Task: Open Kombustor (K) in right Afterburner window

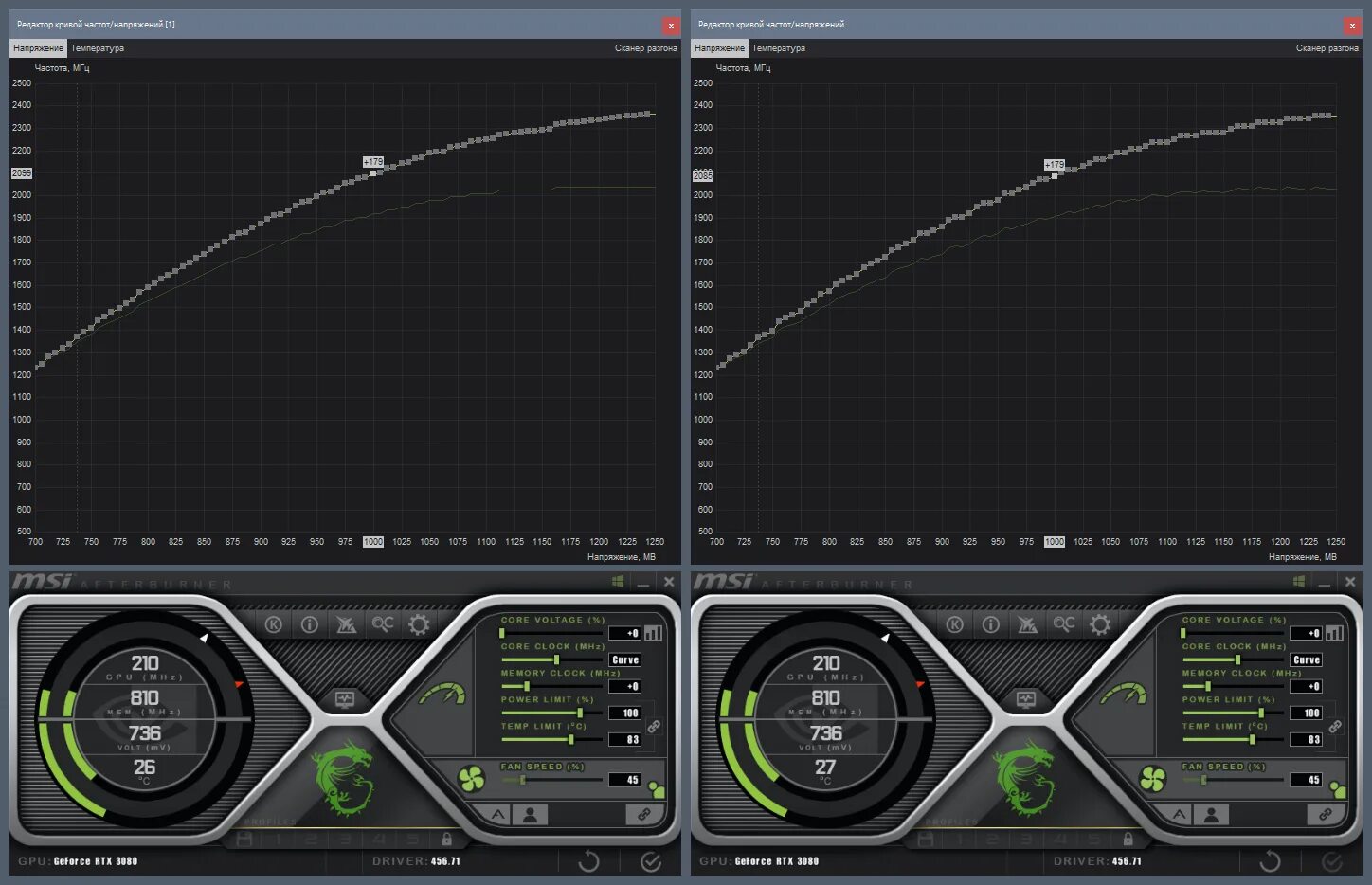Action: [x=955, y=624]
